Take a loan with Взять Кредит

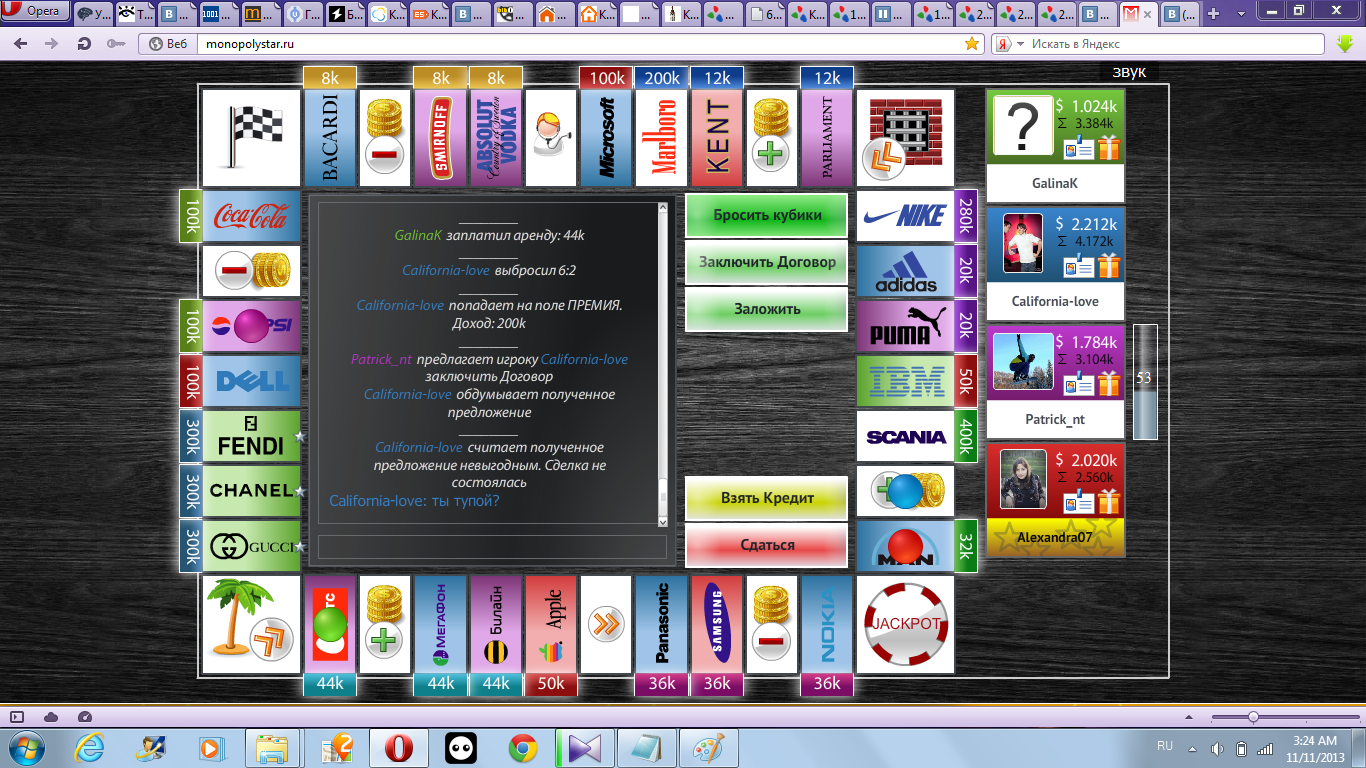coord(767,497)
